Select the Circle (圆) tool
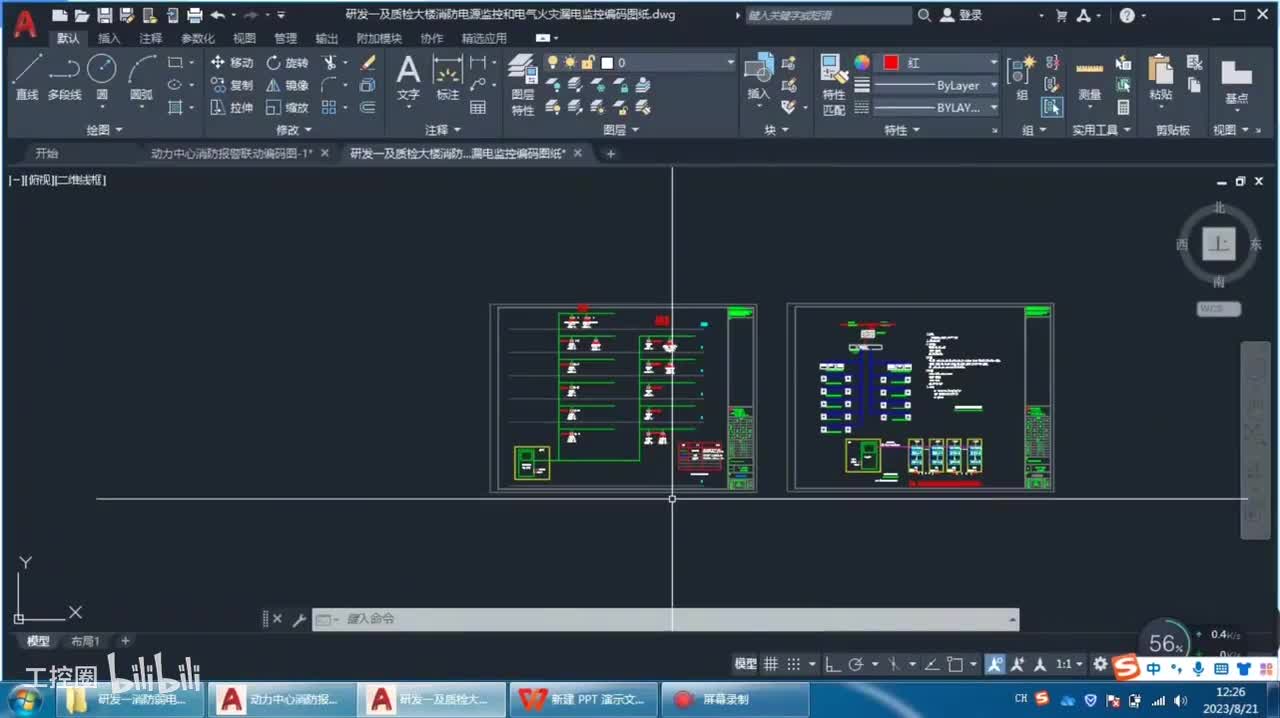 [x=102, y=77]
